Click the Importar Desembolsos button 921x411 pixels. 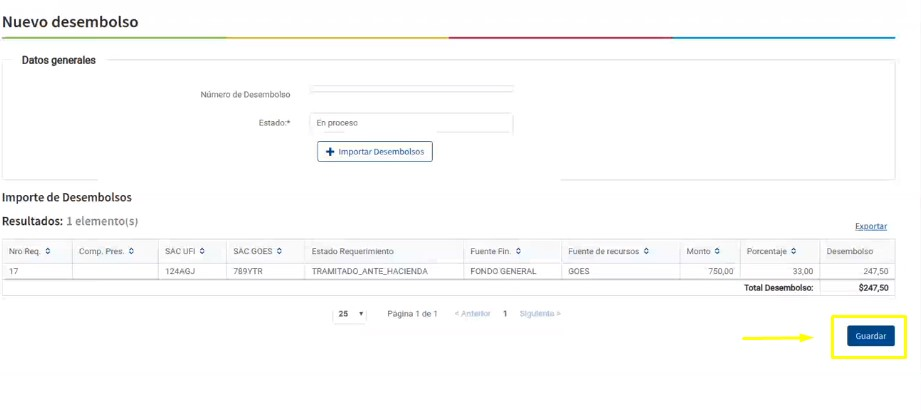pyautogui.click(x=375, y=152)
